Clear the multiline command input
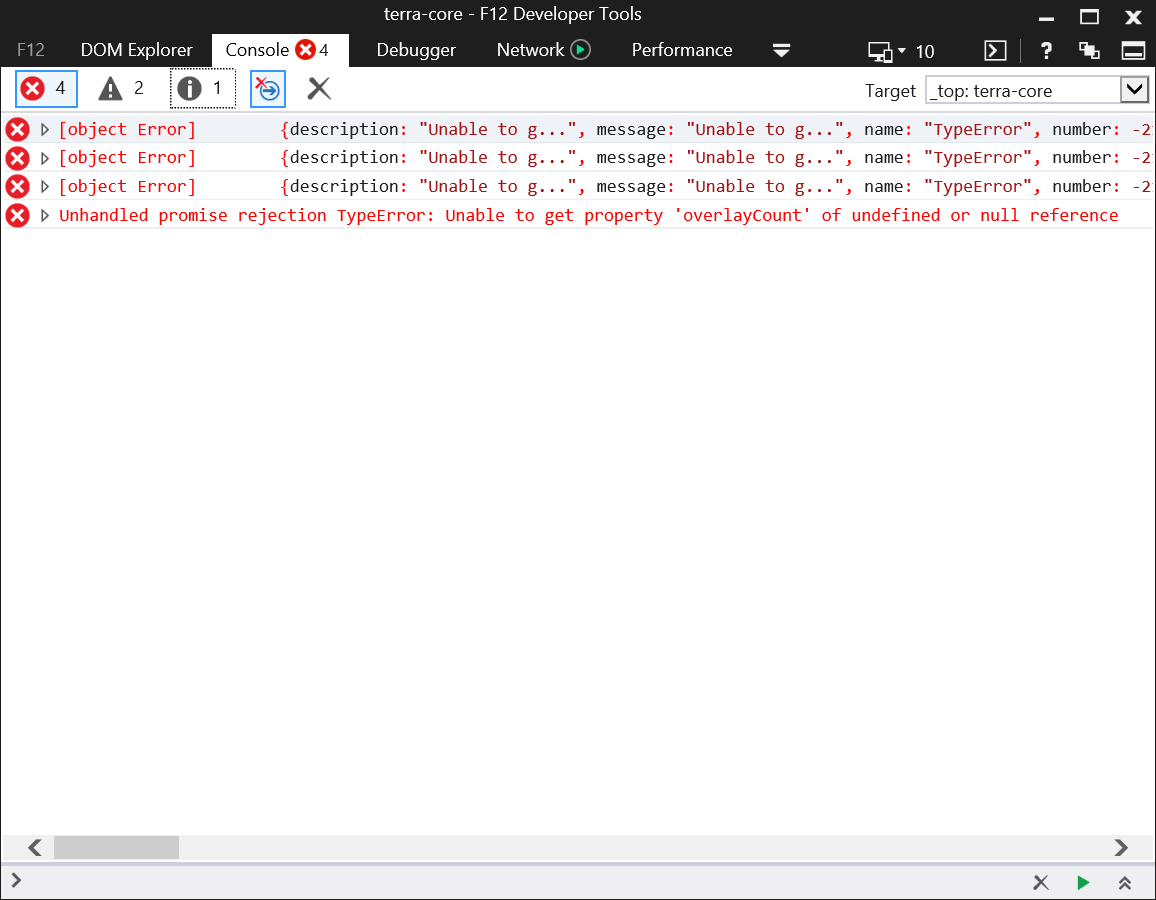 coord(1041,883)
